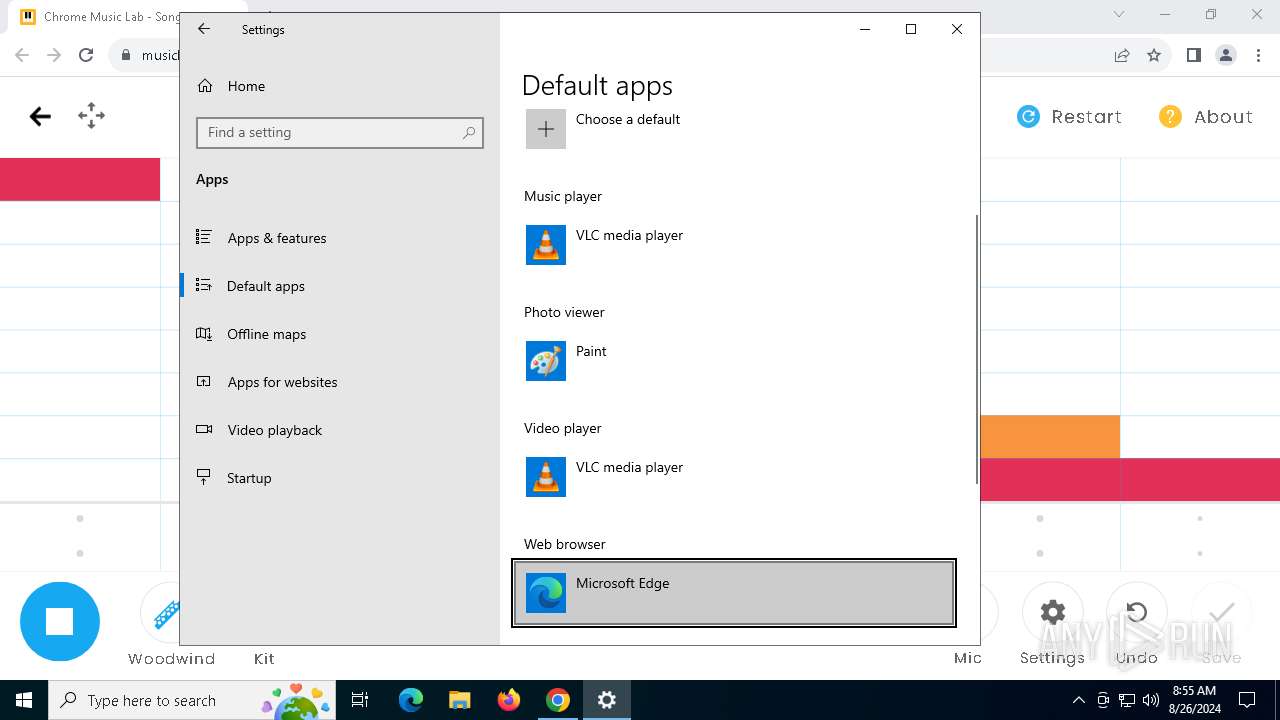Screen dimensions: 1280x720
Task: Click the search magnifier in Find a setting
Action: [469, 132]
